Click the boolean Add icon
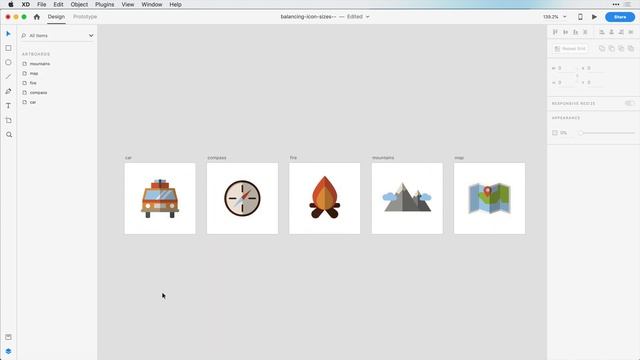This screenshot has width=640, height=360. pos(602,48)
